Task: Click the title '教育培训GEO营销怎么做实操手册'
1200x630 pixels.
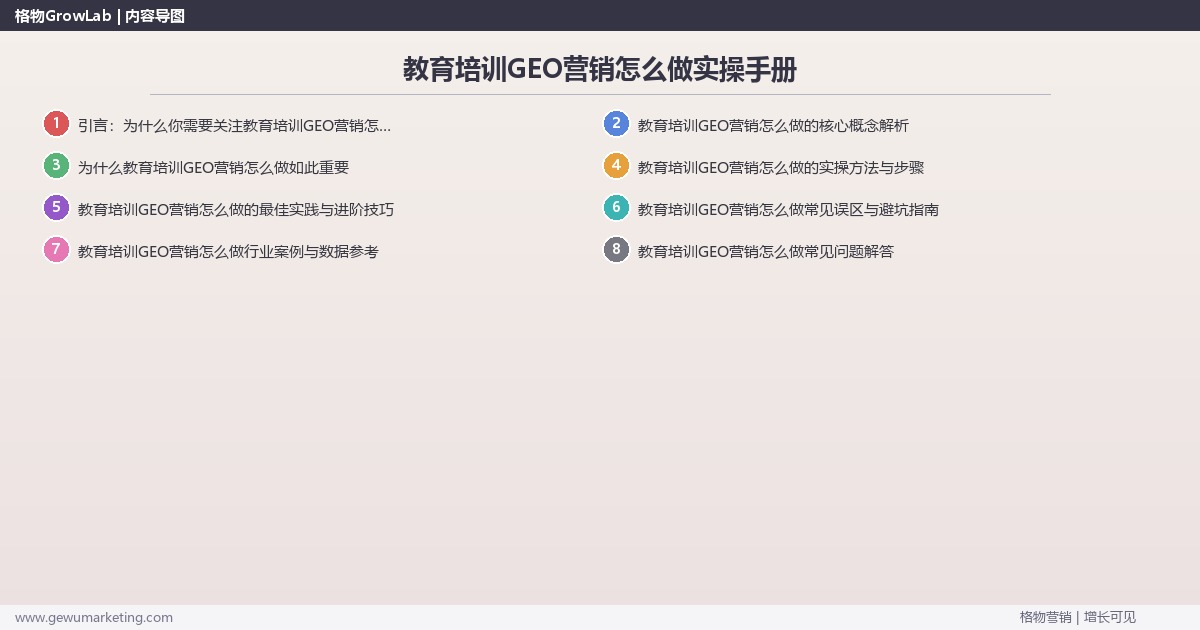Action: tap(600, 69)
